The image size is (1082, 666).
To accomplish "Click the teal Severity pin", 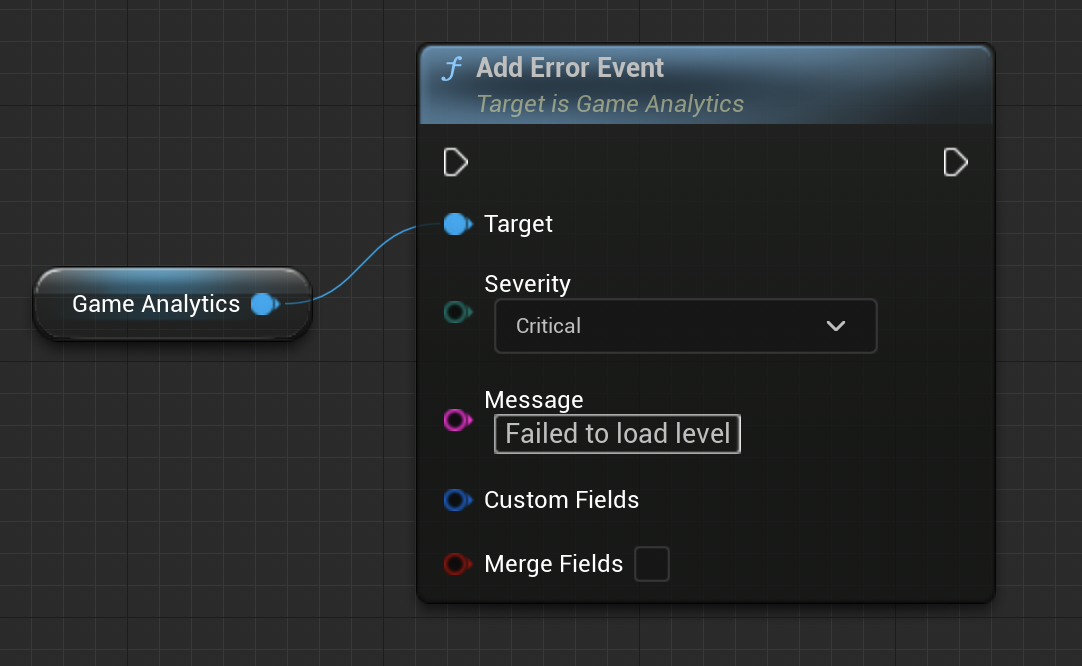I will 456,313.
